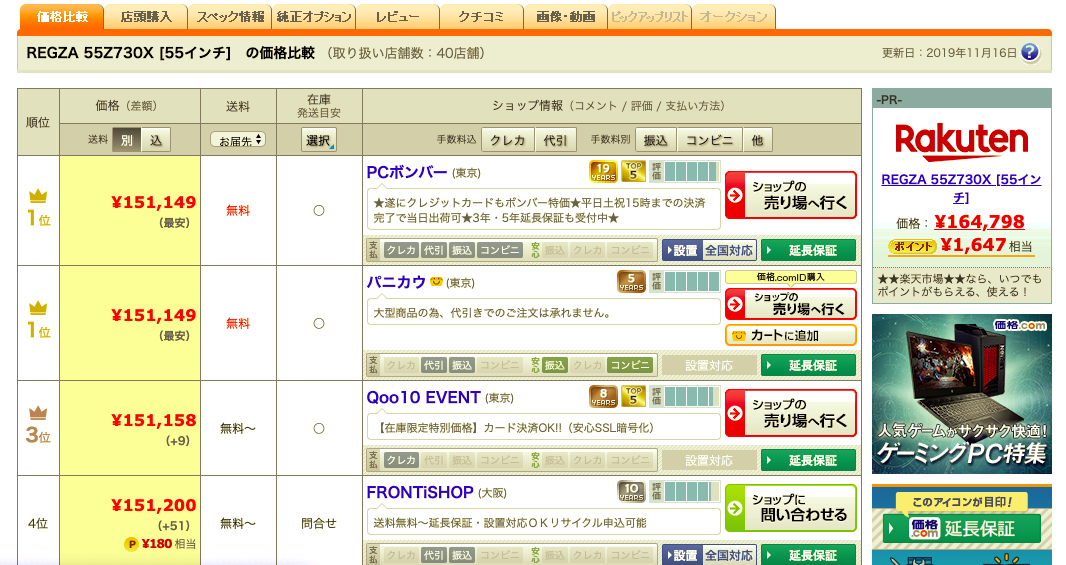Viewport: 1066px width, 565px height.
Task: Click パニカウ's 延長保証 button
Action: (808, 365)
